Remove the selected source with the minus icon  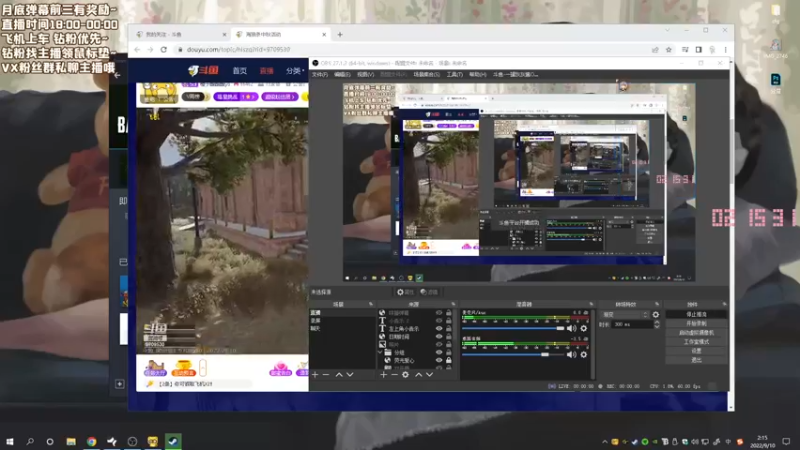(x=394, y=374)
